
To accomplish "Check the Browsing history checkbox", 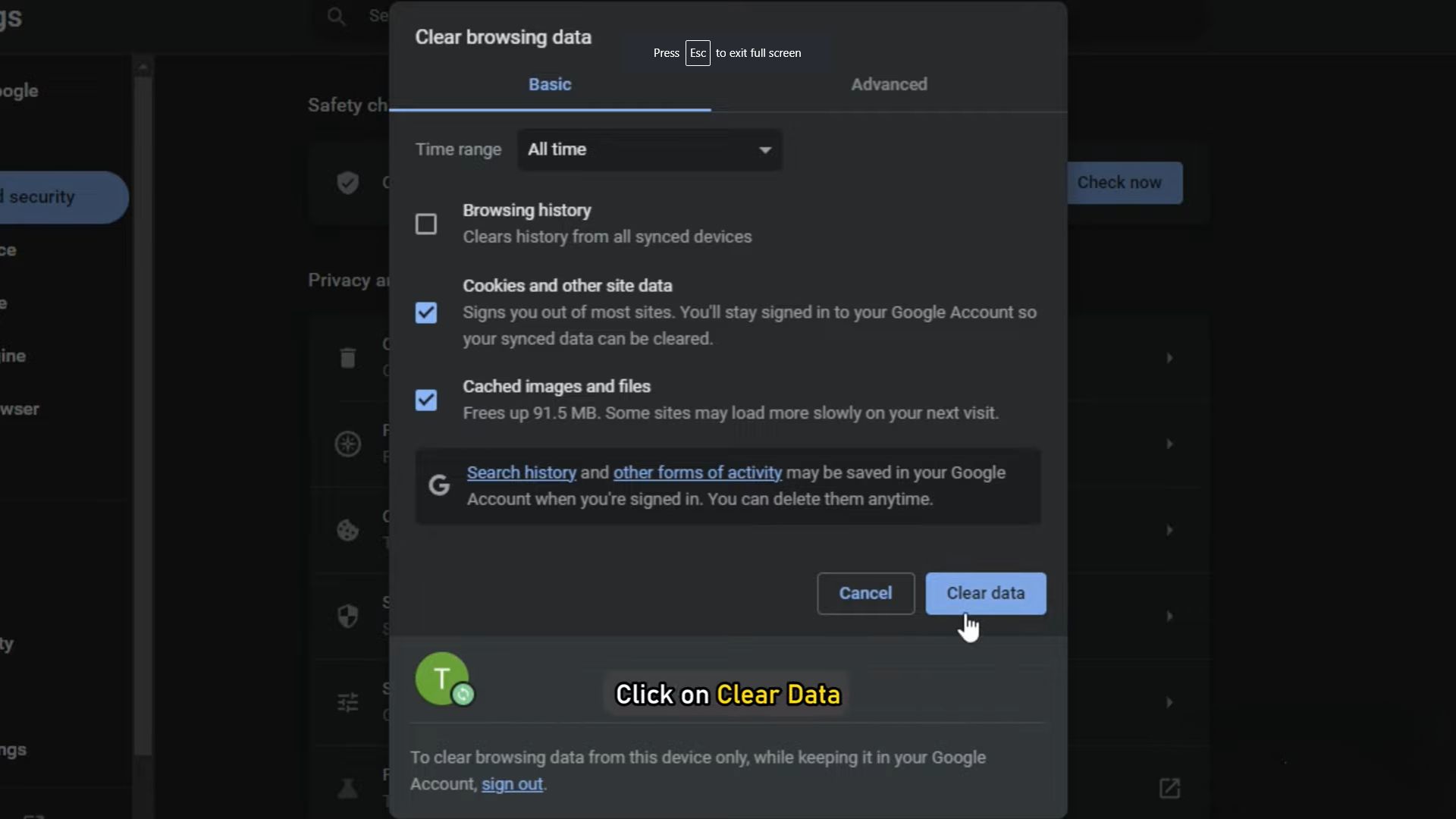I will coord(426,224).
